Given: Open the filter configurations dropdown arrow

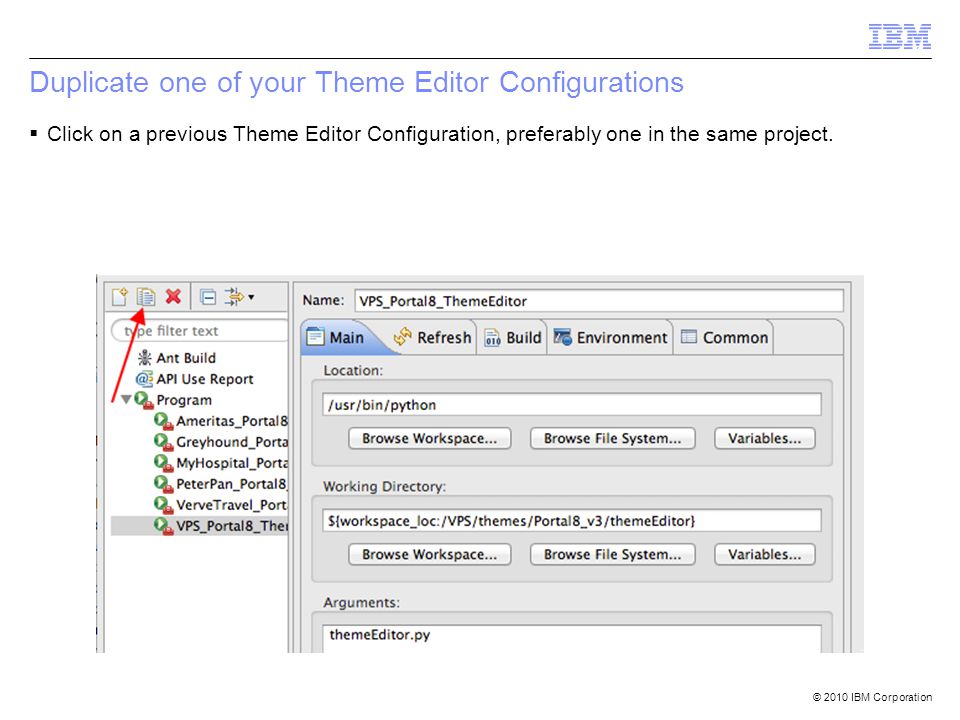Looking at the screenshot, I should click(x=251, y=297).
